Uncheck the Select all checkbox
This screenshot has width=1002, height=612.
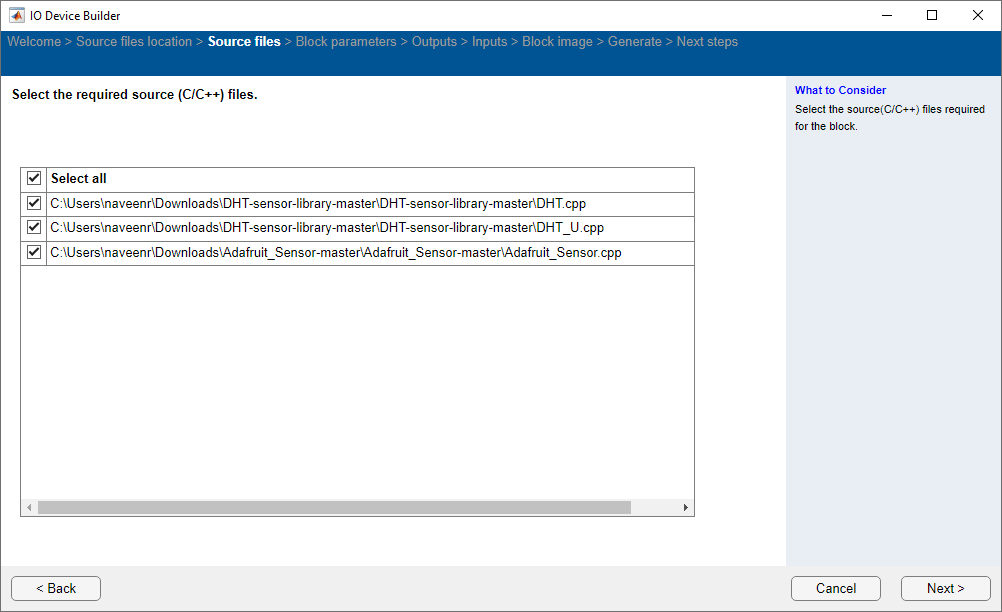34,178
